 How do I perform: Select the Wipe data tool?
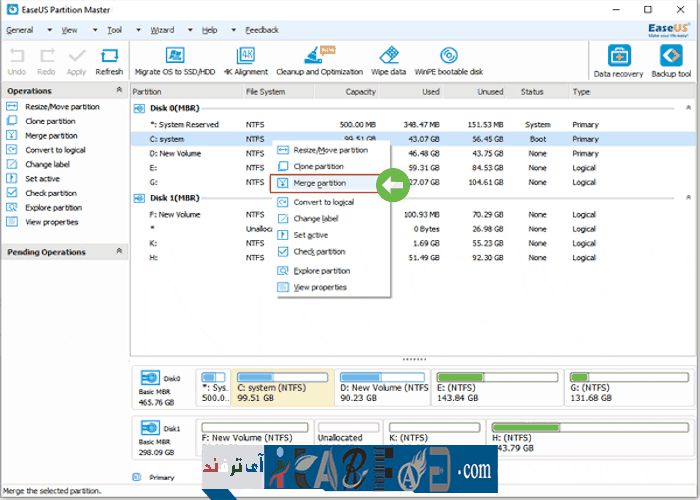(x=388, y=59)
